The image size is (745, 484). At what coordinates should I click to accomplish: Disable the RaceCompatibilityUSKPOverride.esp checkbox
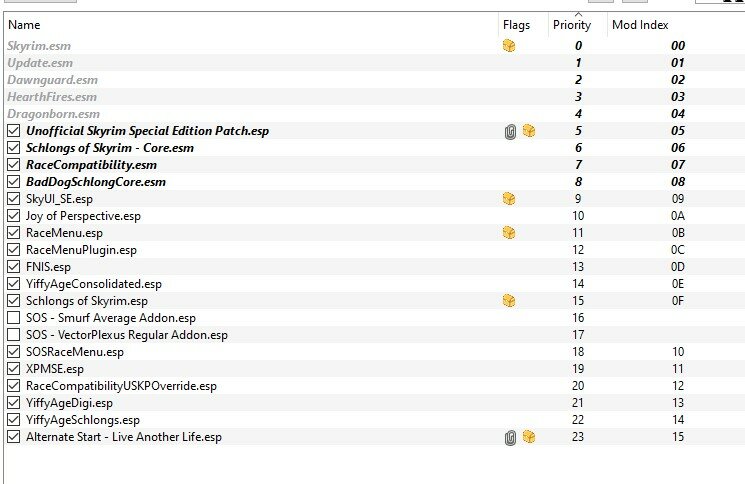(14, 386)
